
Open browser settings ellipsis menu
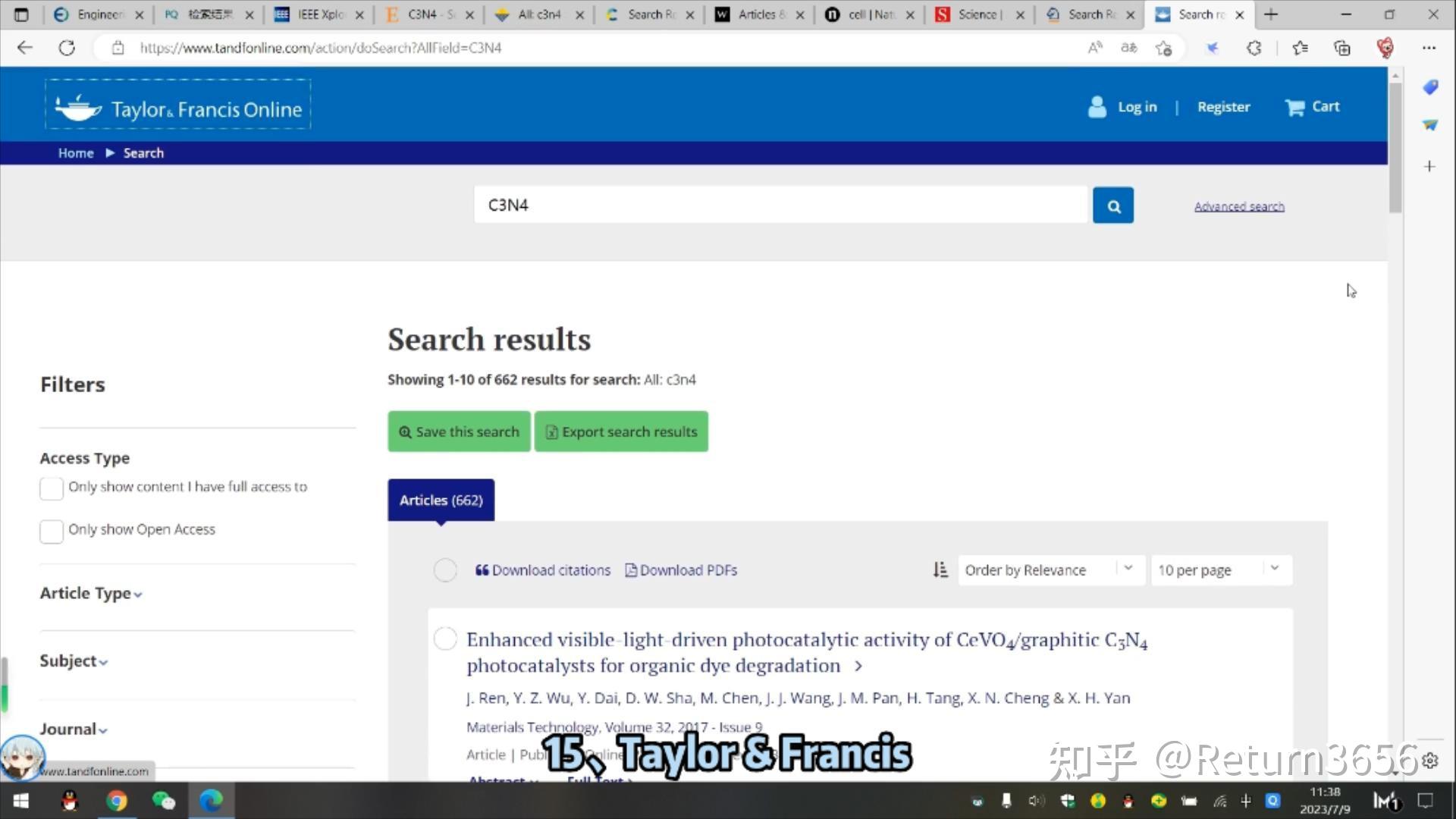[1429, 48]
